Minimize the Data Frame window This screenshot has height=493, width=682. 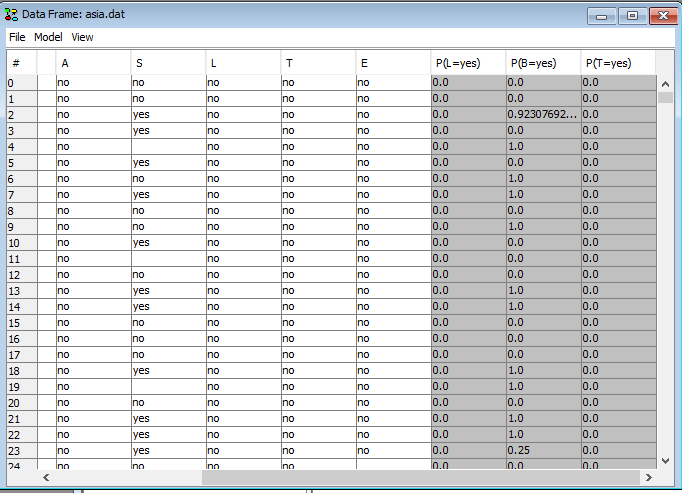[x=602, y=16]
